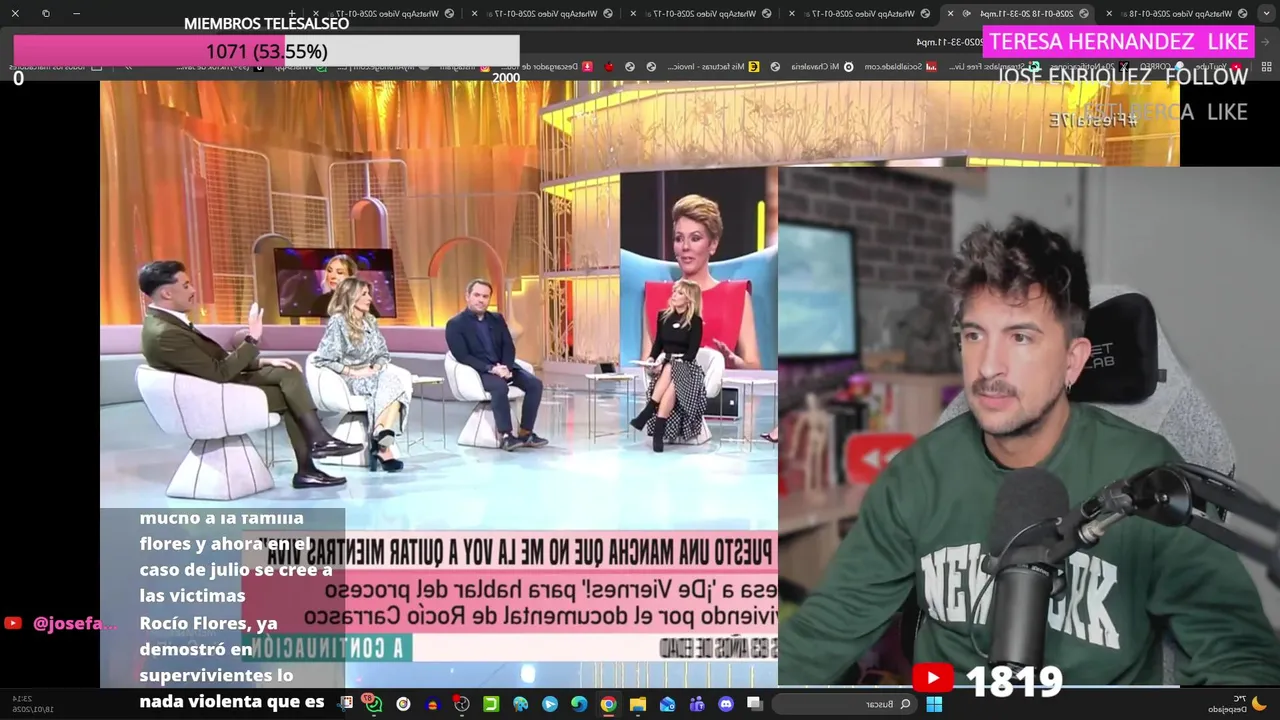This screenshot has width=1280, height=720.
Task: Launch Microsoft Teams from the taskbar
Action: (x=697, y=704)
